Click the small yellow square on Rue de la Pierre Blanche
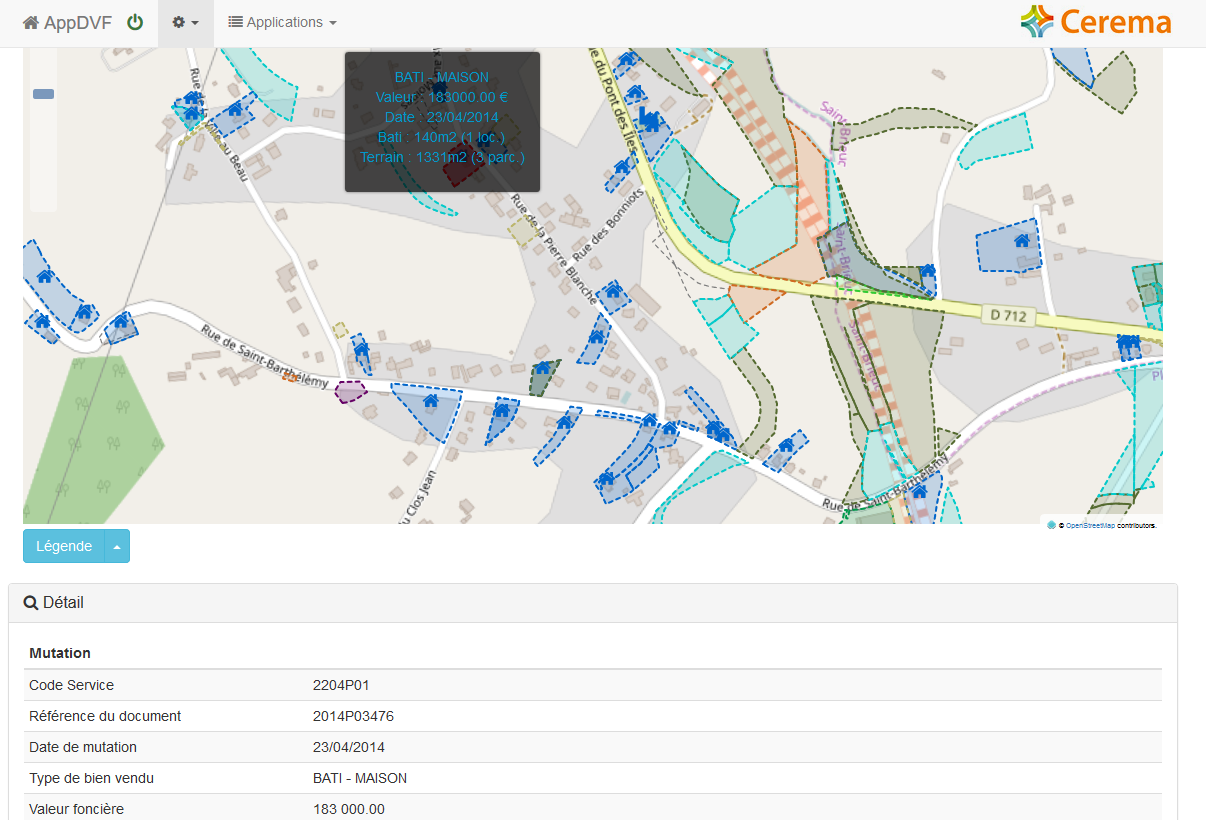The width and height of the screenshot is (1206, 820). (522, 233)
